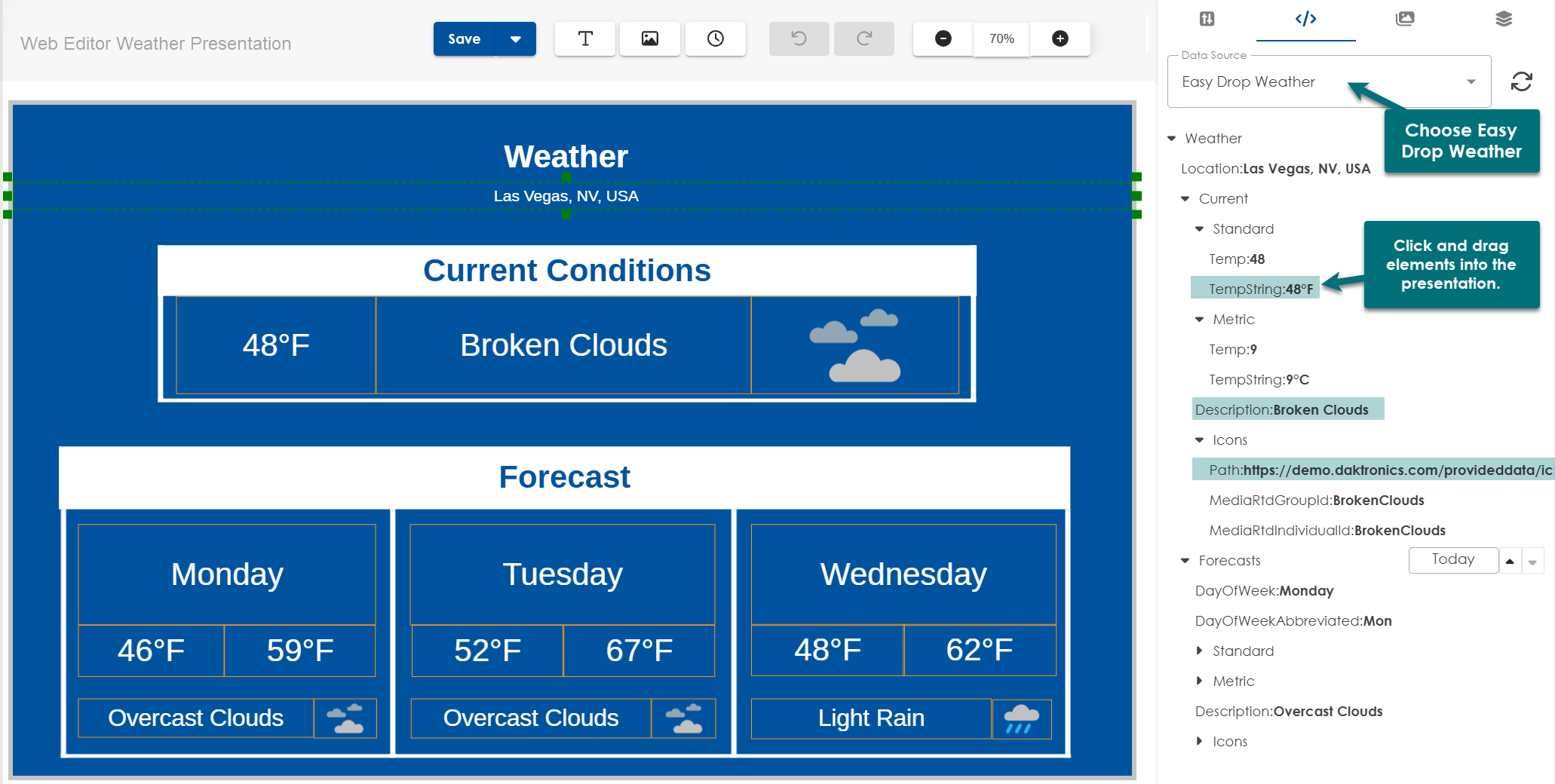Image resolution: width=1555 pixels, height=784 pixels.
Task: Click the Save button
Action: (464, 38)
